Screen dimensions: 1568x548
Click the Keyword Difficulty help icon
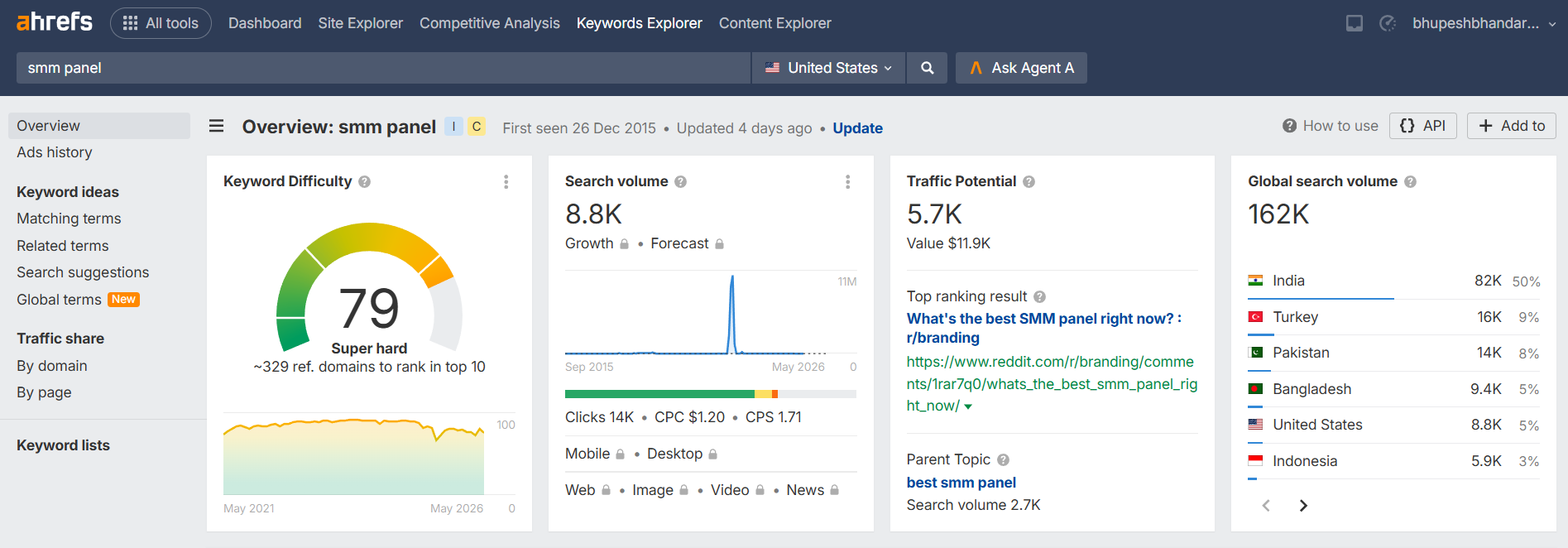(x=364, y=181)
